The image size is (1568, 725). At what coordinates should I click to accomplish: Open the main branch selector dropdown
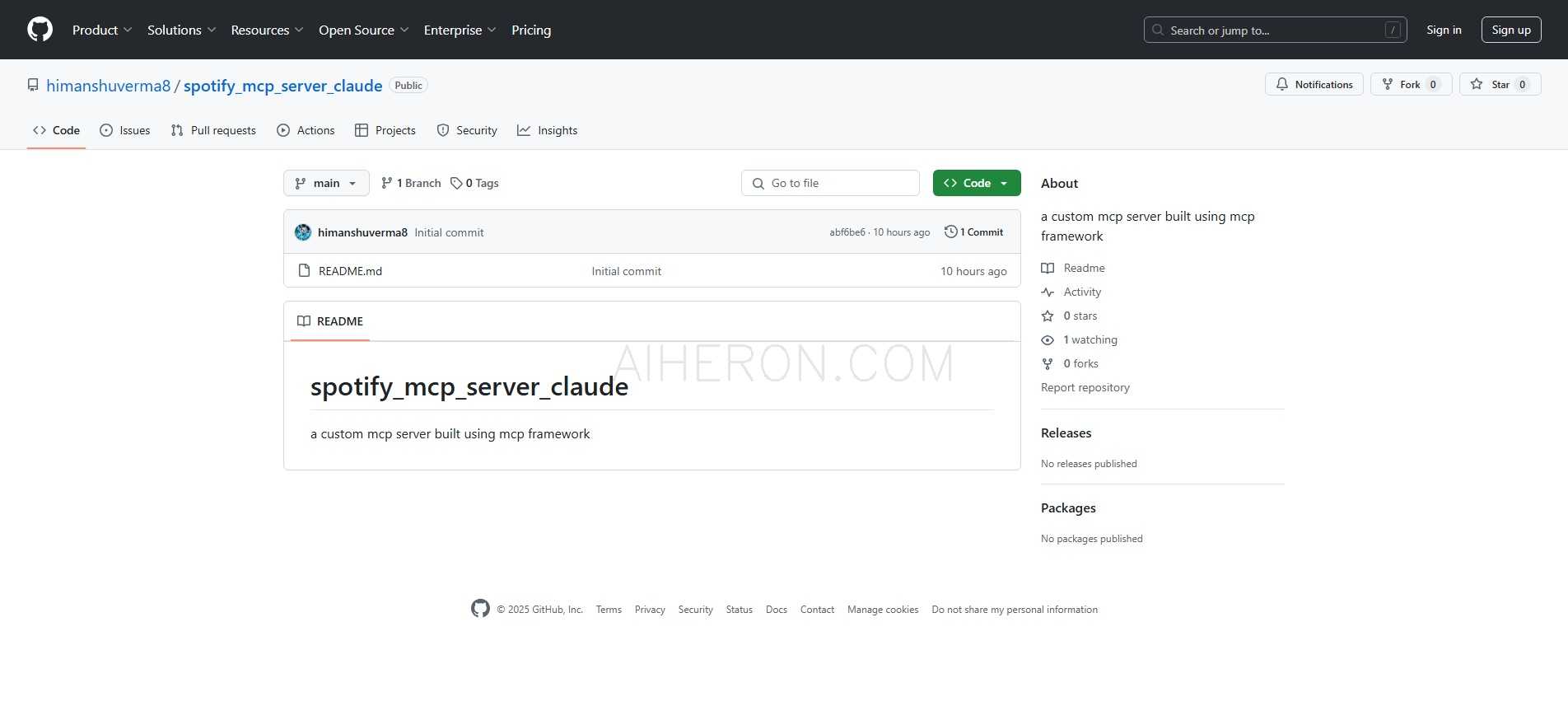tap(326, 183)
